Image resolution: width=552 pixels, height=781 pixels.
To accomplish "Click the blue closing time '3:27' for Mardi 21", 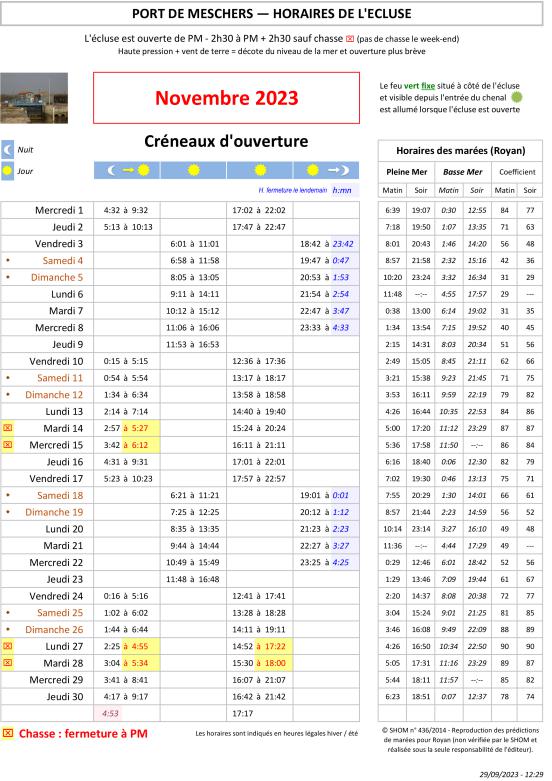I will coord(341,546).
